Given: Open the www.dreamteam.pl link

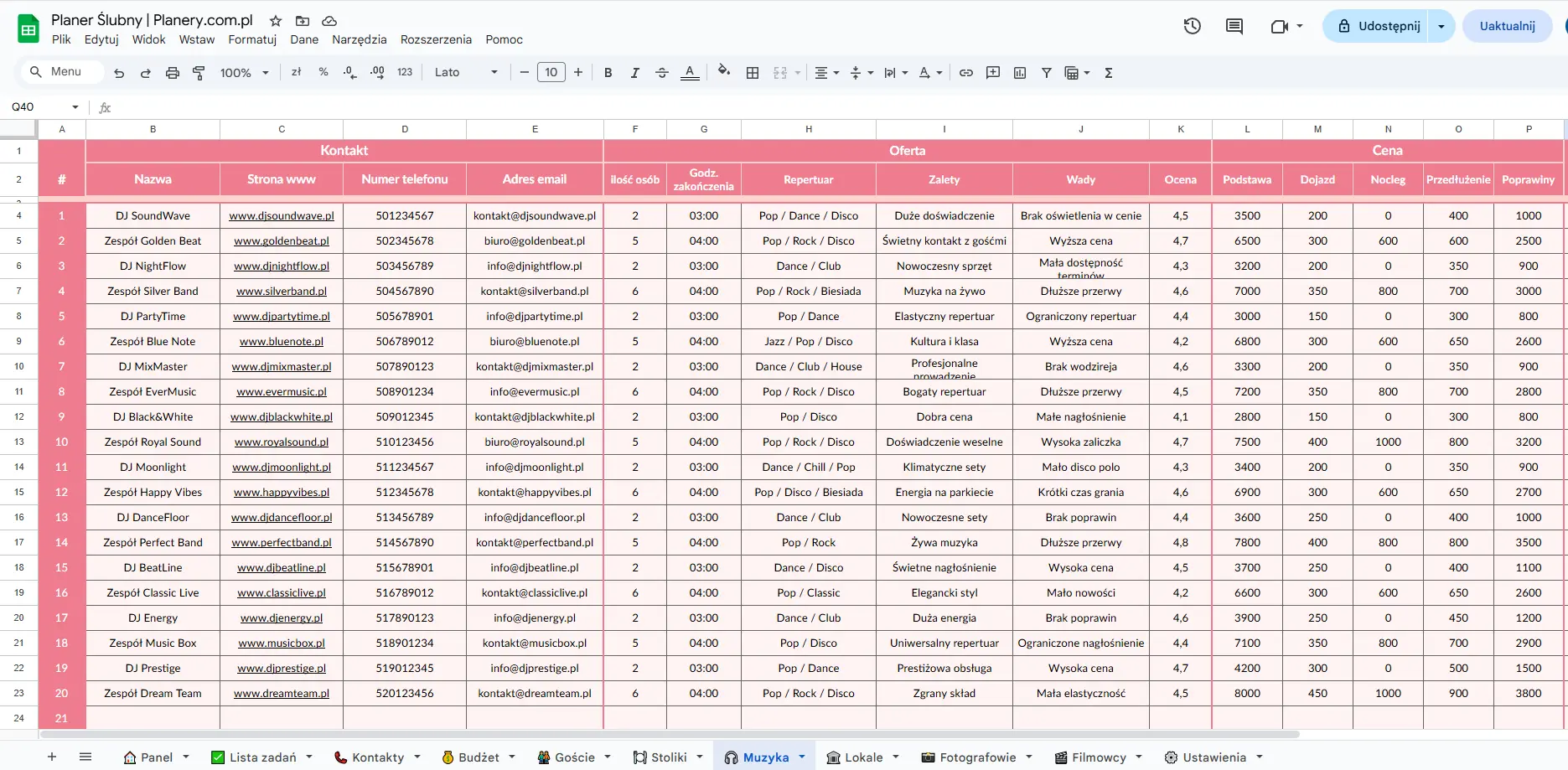Looking at the screenshot, I should [x=282, y=694].
